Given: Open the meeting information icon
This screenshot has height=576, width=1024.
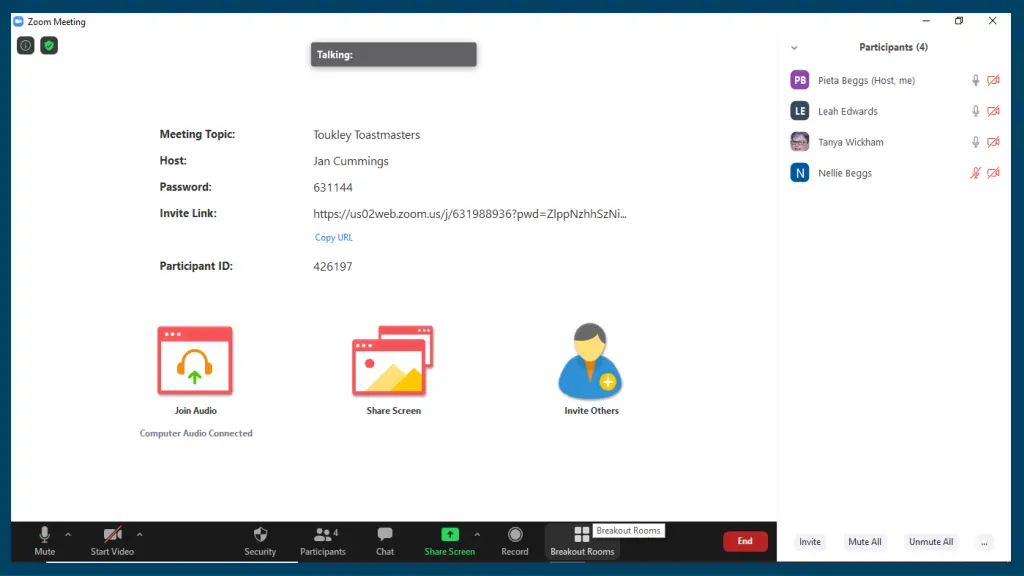Looking at the screenshot, I should tap(25, 46).
